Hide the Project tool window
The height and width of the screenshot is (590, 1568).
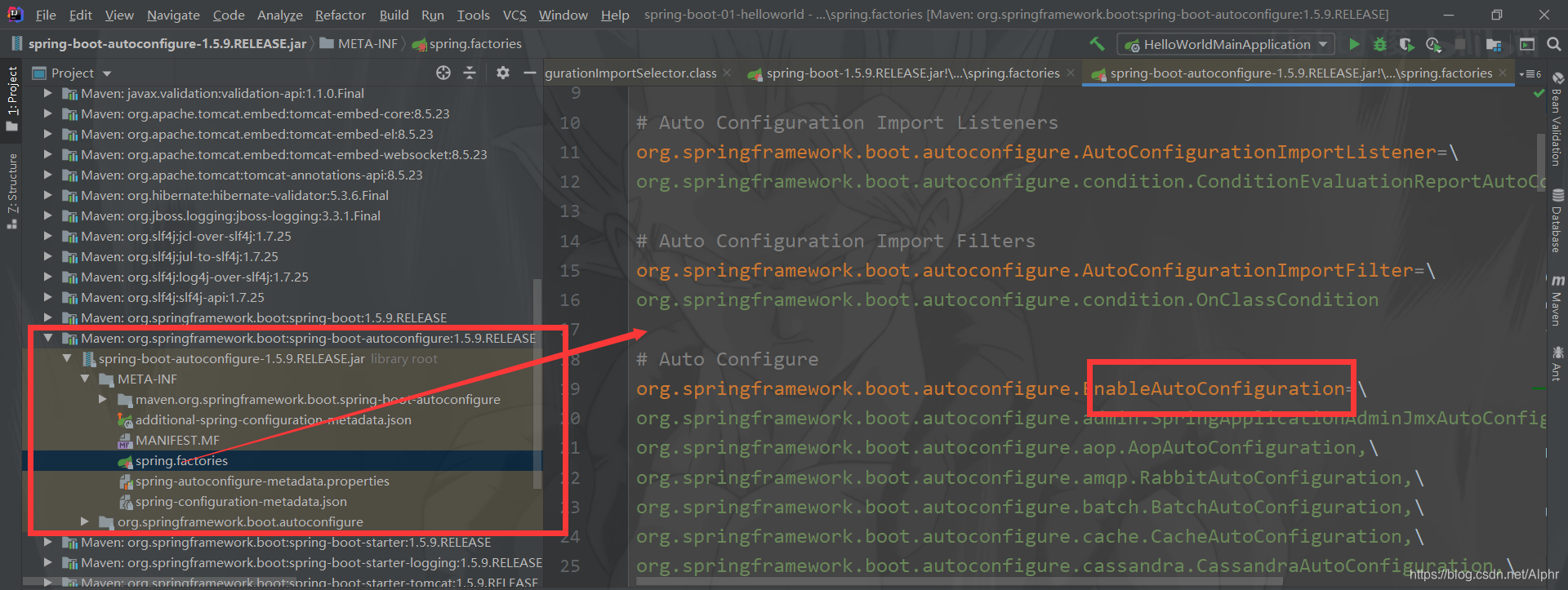pyautogui.click(x=529, y=73)
